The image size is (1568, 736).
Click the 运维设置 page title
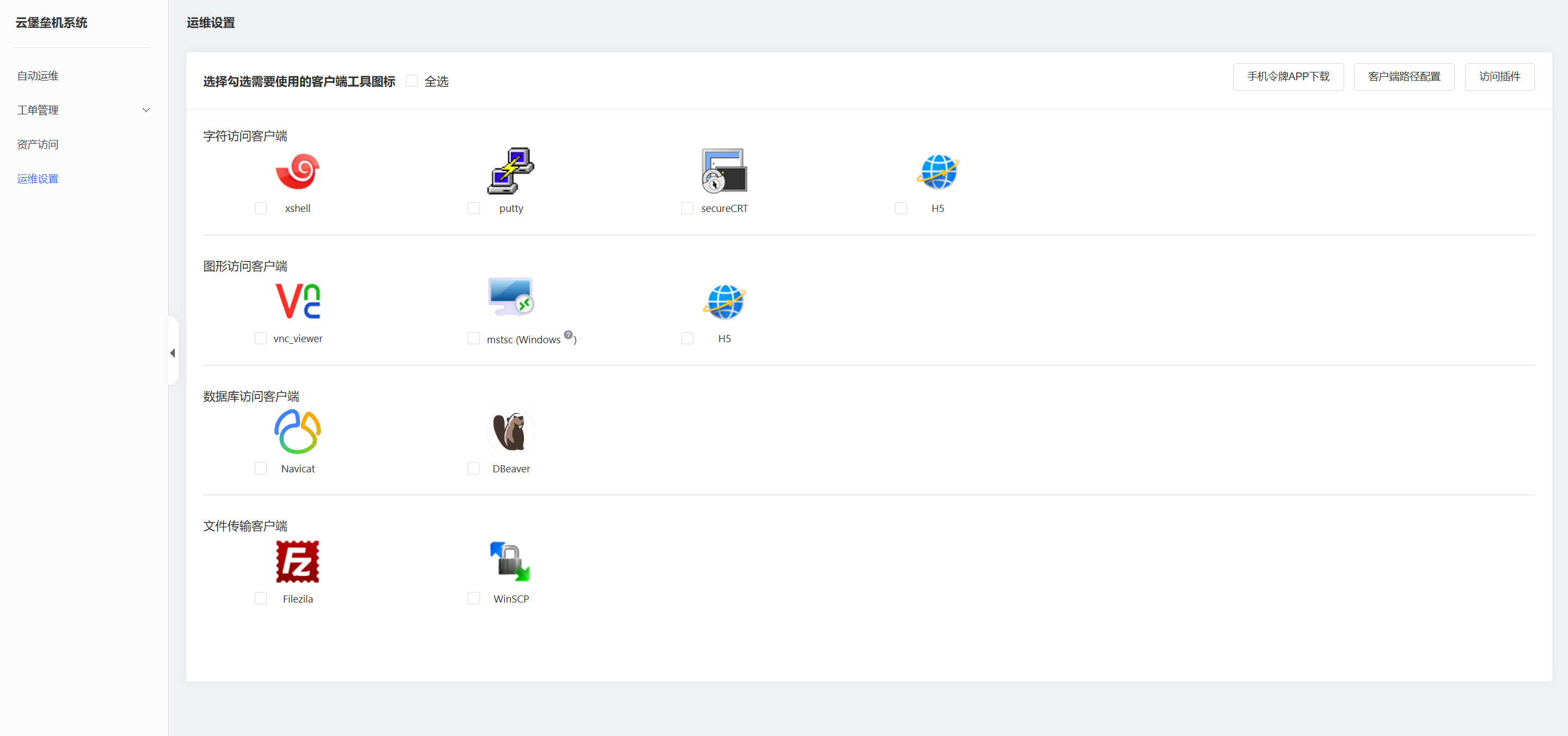[211, 22]
